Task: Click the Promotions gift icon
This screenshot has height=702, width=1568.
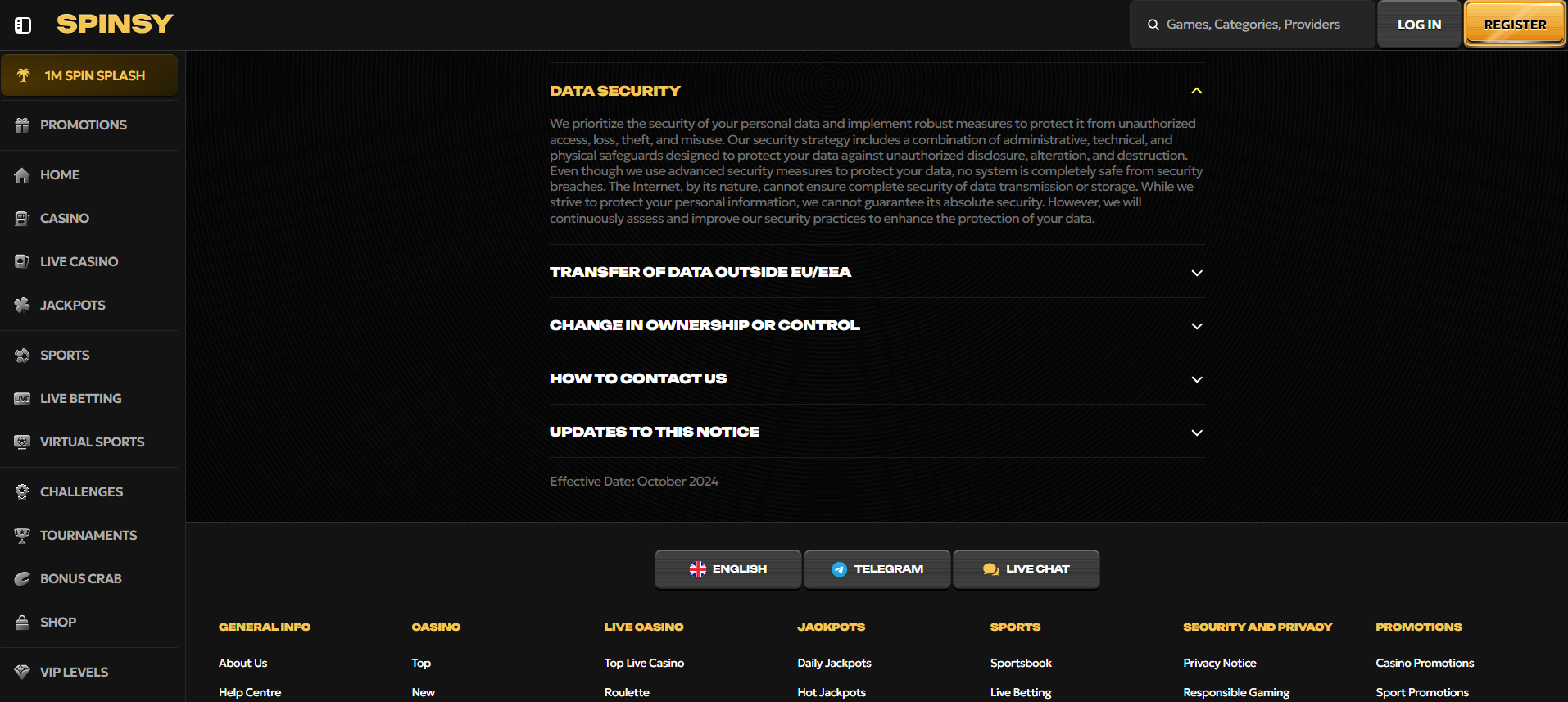Action: tap(22, 125)
